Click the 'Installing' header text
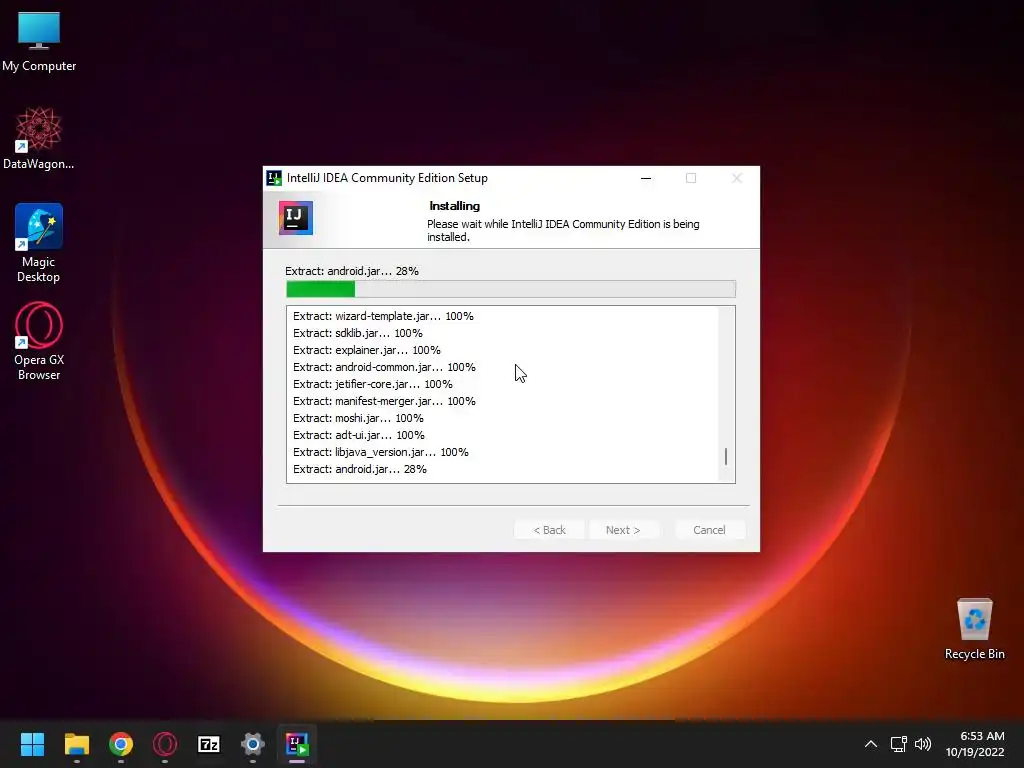 pos(455,206)
